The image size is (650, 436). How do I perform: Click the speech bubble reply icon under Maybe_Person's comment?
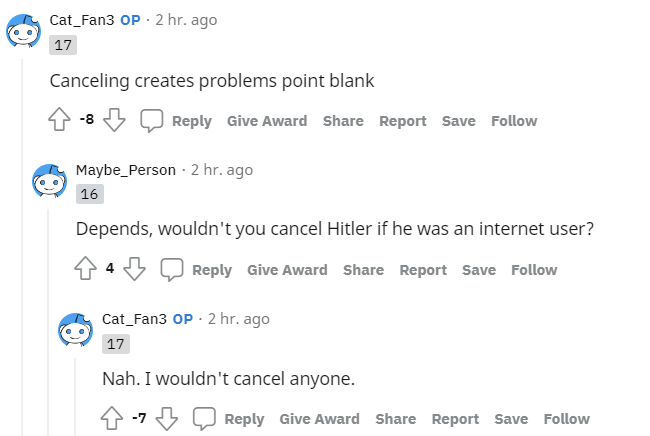click(172, 270)
